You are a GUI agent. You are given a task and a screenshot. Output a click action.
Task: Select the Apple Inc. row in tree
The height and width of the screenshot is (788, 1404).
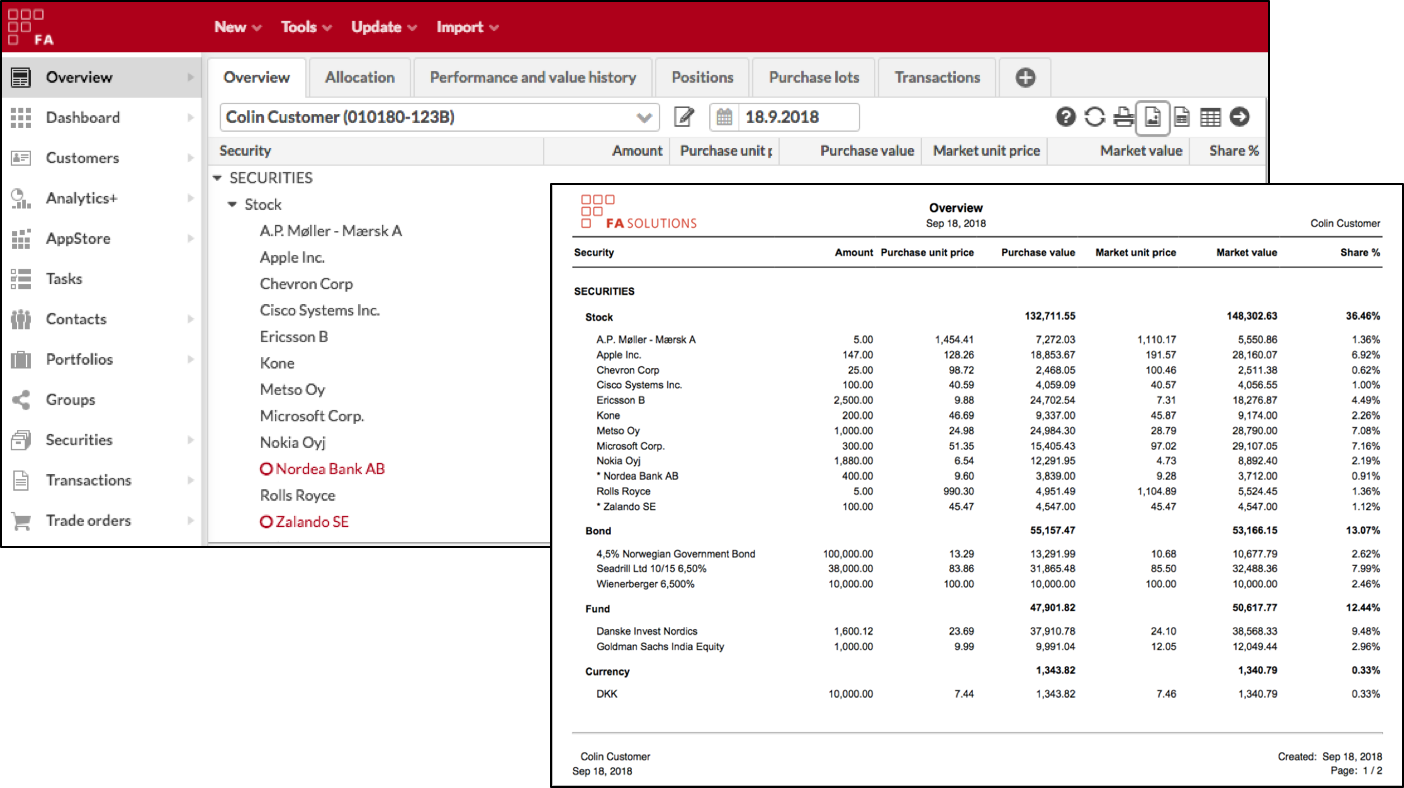[292, 257]
